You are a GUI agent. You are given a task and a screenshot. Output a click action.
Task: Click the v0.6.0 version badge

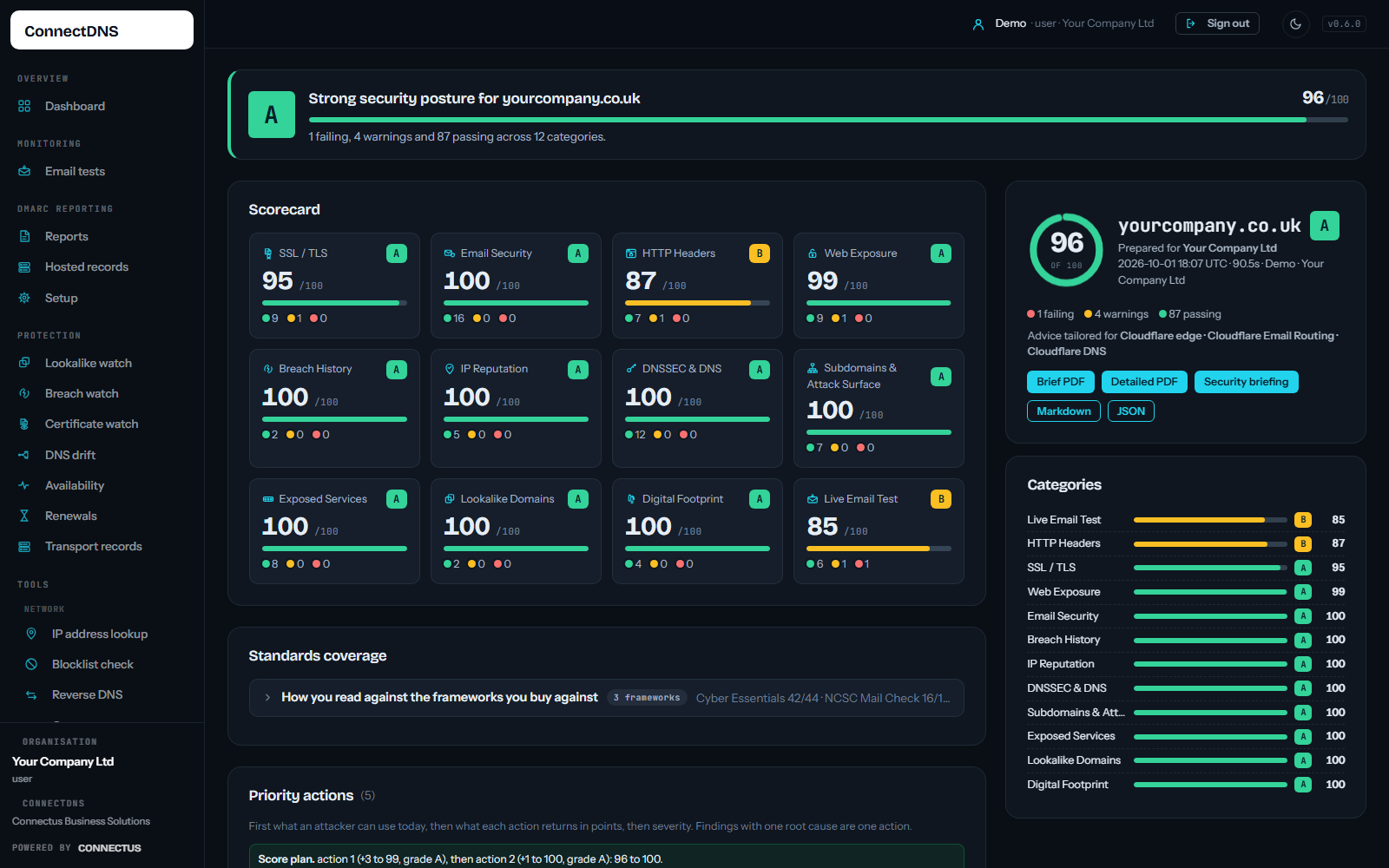click(x=1344, y=24)
